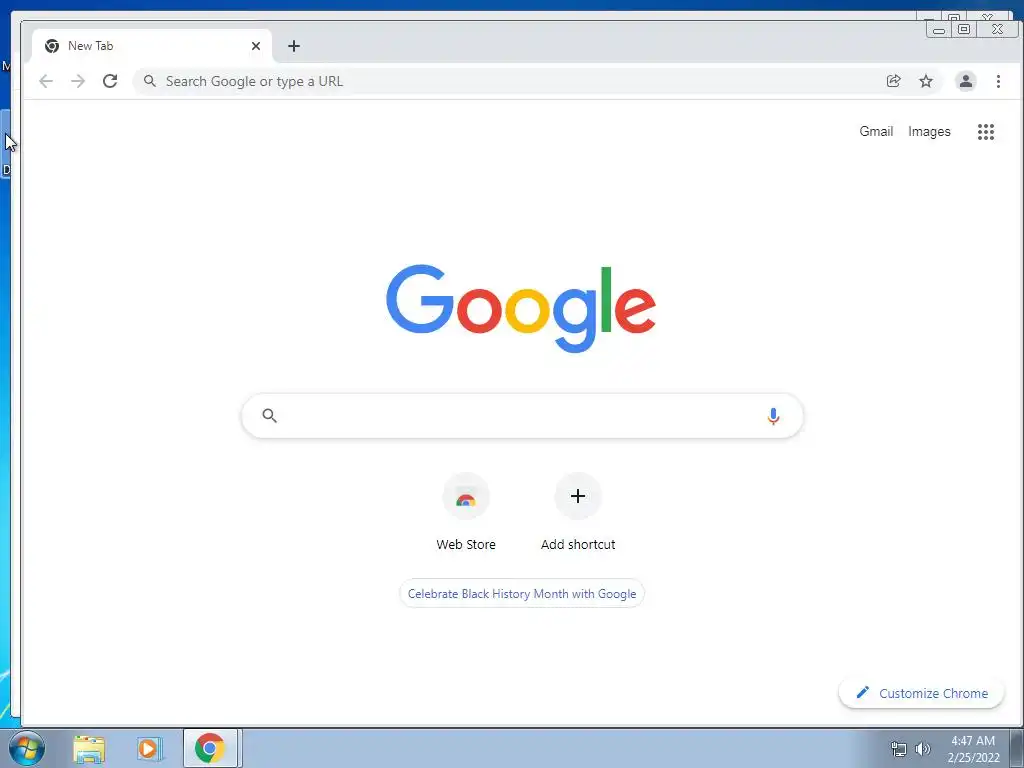
Task: Bookmark this tab with the star icon
Action: pyautogui.click(x=926, y=81)
